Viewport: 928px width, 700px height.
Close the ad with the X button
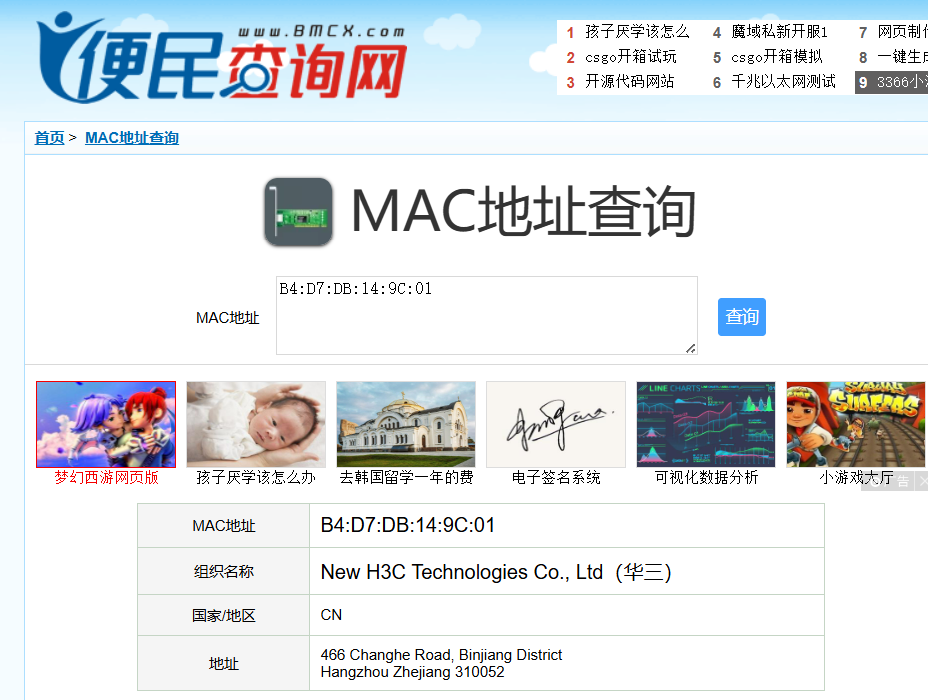click(x=922, y=482)
